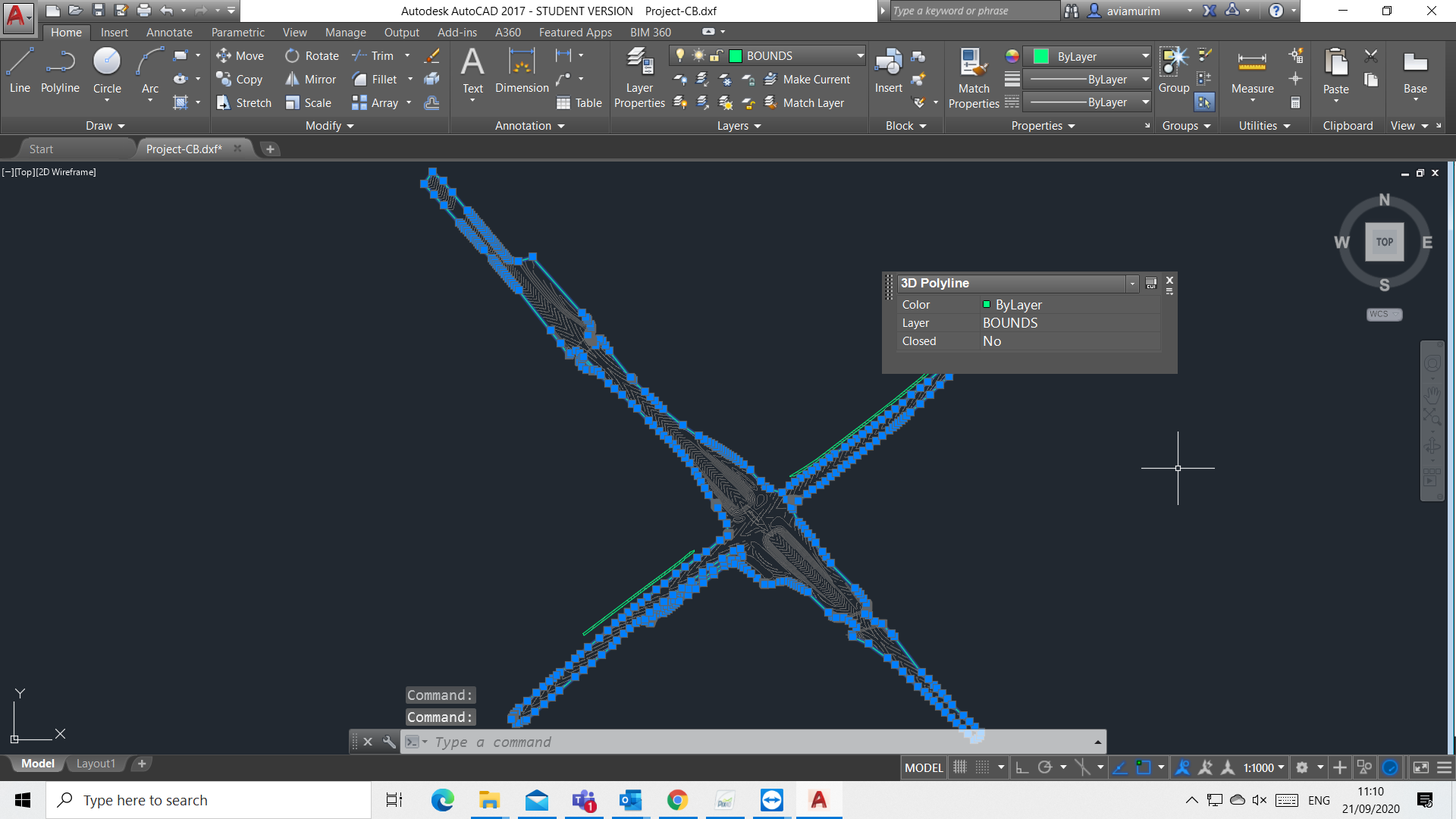Toggle drawing grid display in status bar

(x=960, y=767)
